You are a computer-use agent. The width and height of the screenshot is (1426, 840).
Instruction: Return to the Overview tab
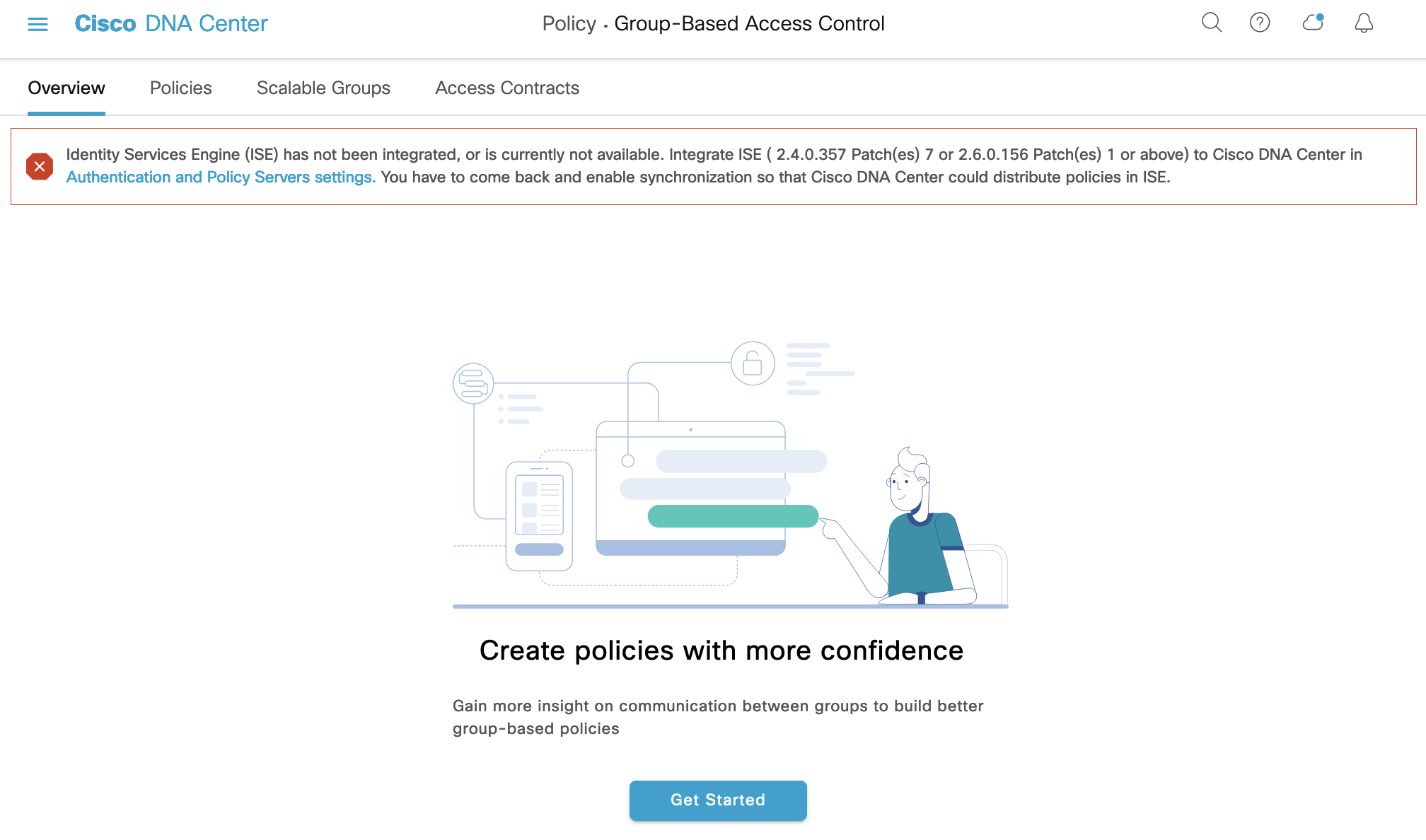click(66, 88)
